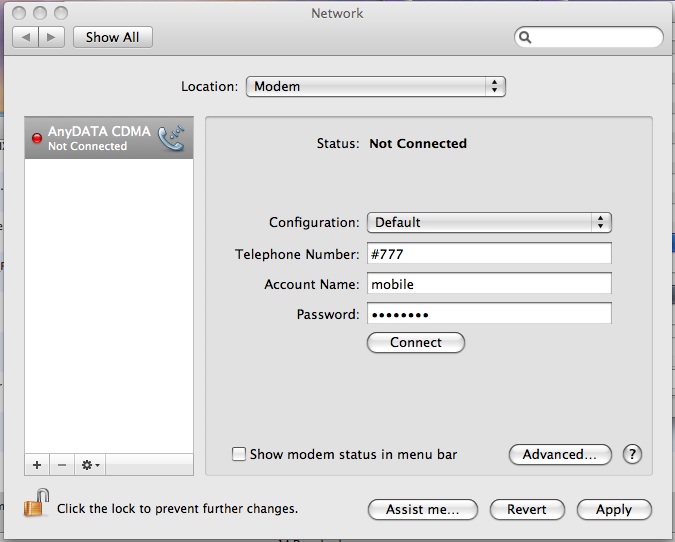Open the help question mark button
This screenshot has height=542, width=675.
pyautogui.click(x=632, y=454)
